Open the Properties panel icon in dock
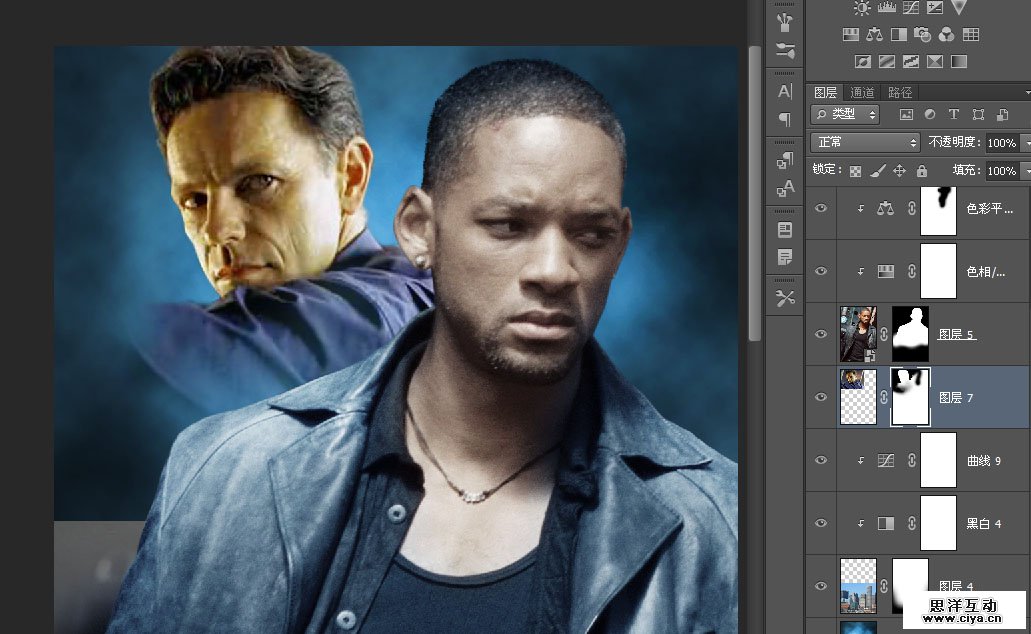The width and height of the screenshot is (1031, 634). pyautogui.click(x=785, y=230)
